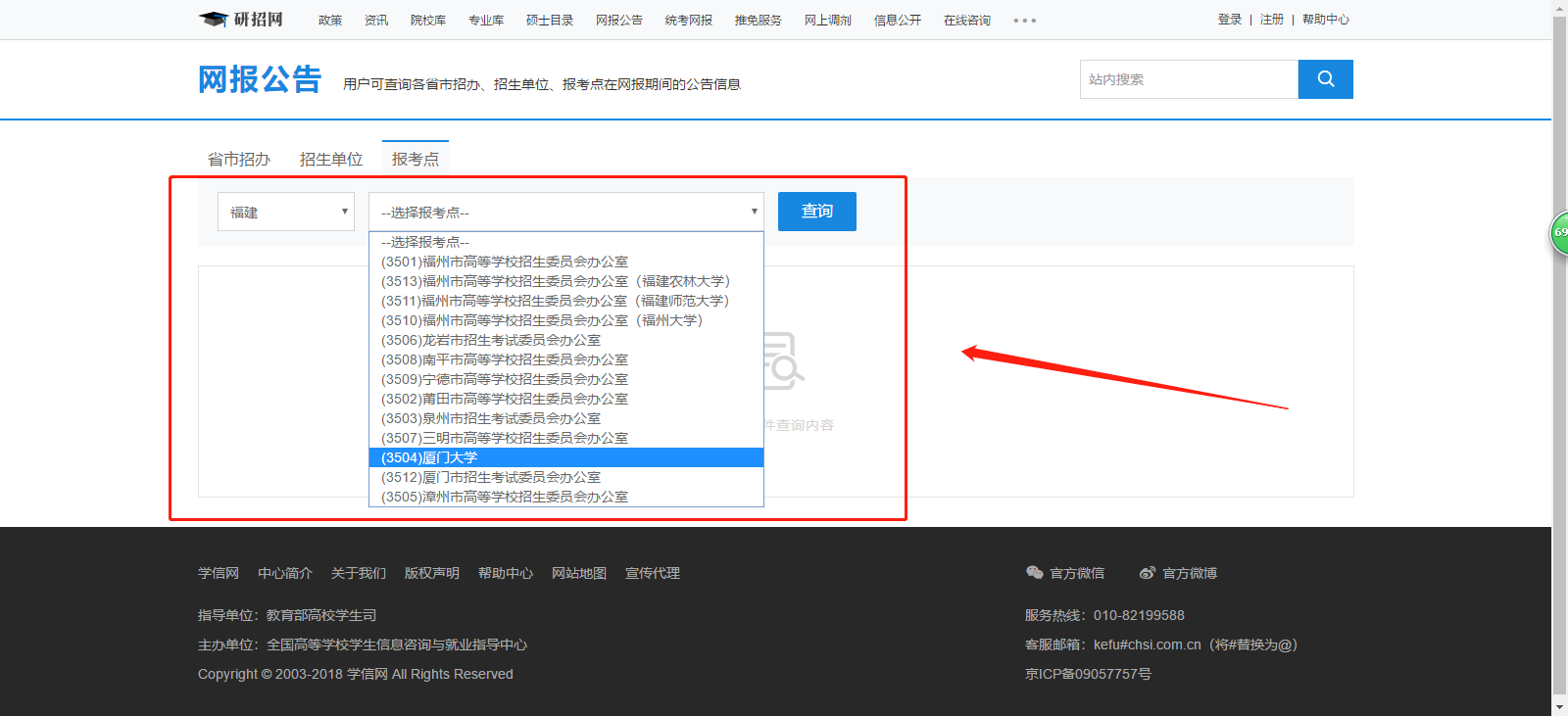
Task: Click 关于我们 footer link
Action: point(359,573)
